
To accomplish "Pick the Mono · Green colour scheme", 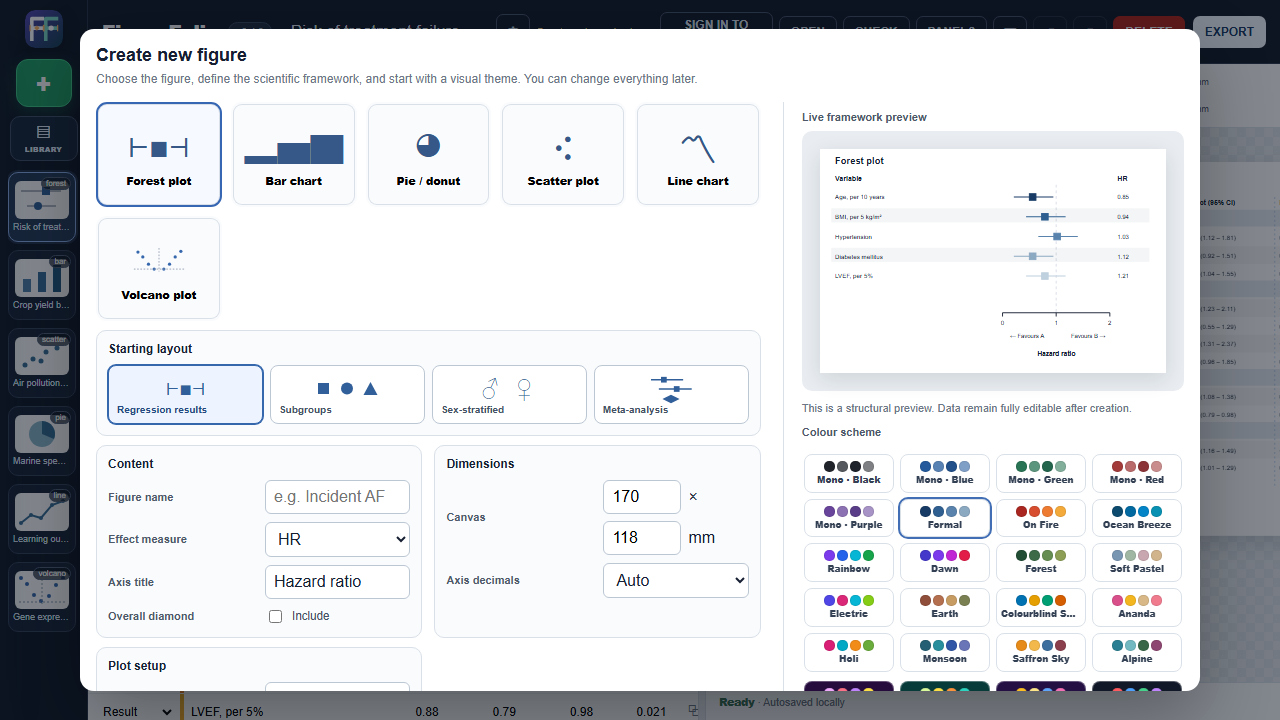I will pyautogui.click(x=1041, y=473).
